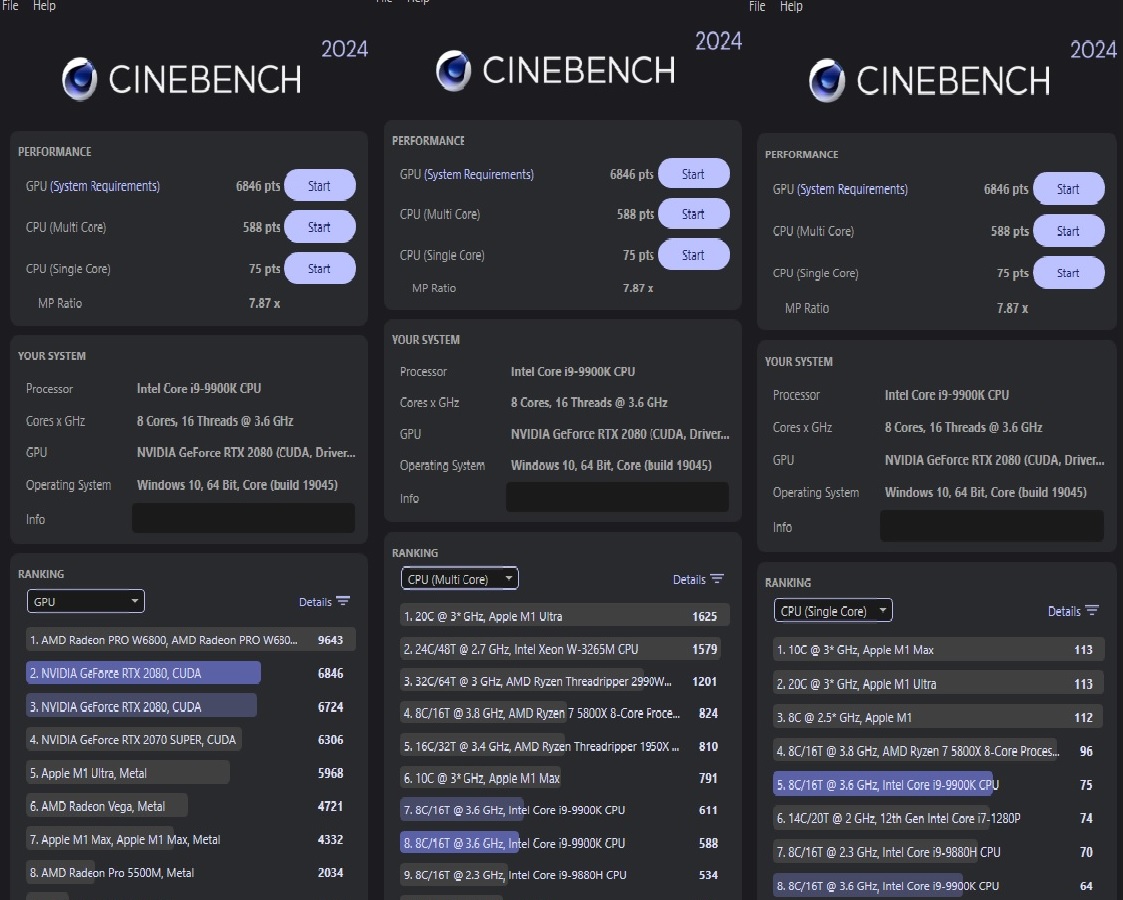The image size is (1123, 900).
Task: Open File menu in left window
Action: click(10, 6)
